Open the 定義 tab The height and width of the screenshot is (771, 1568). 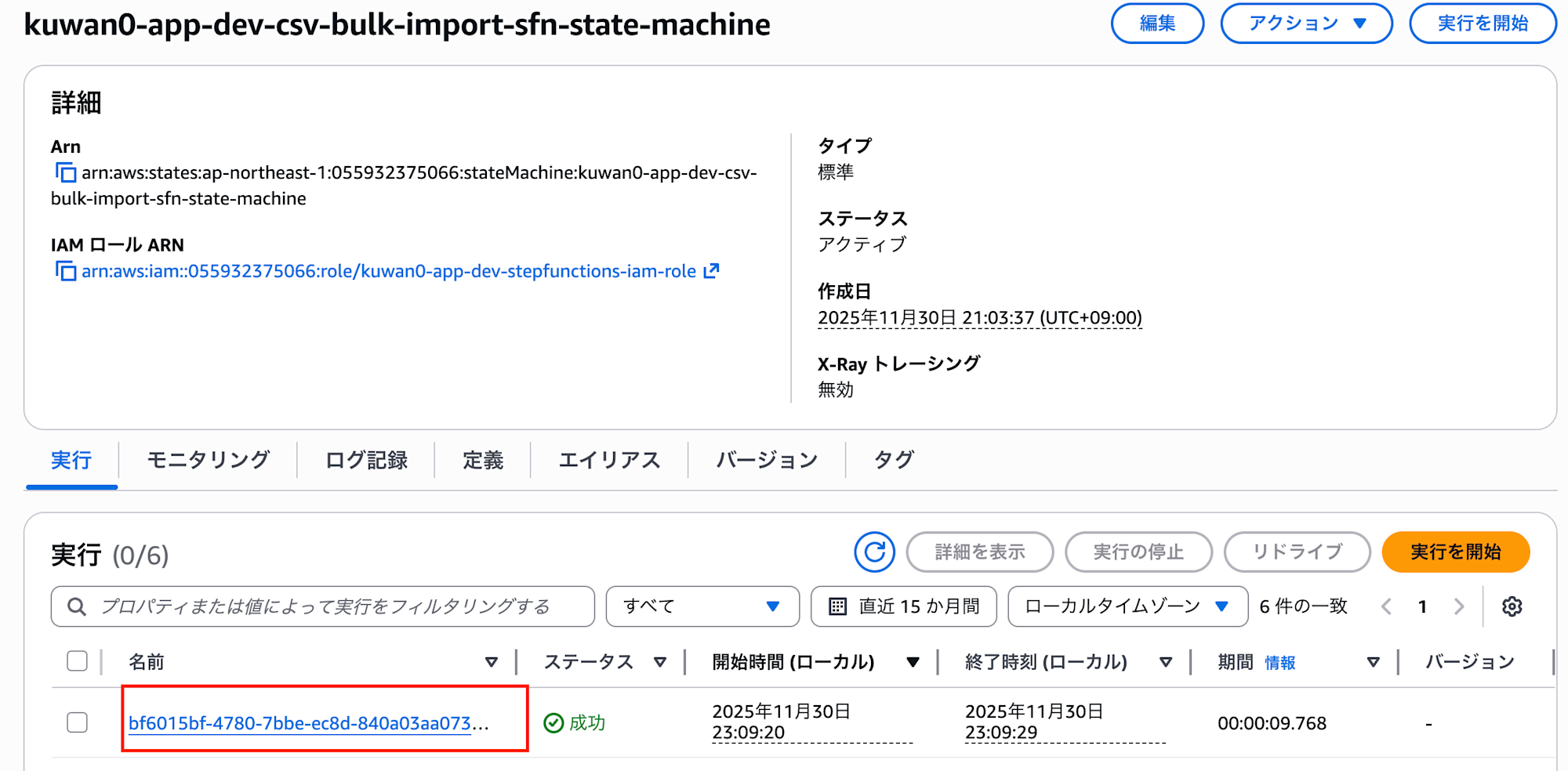tap(482, 461)
